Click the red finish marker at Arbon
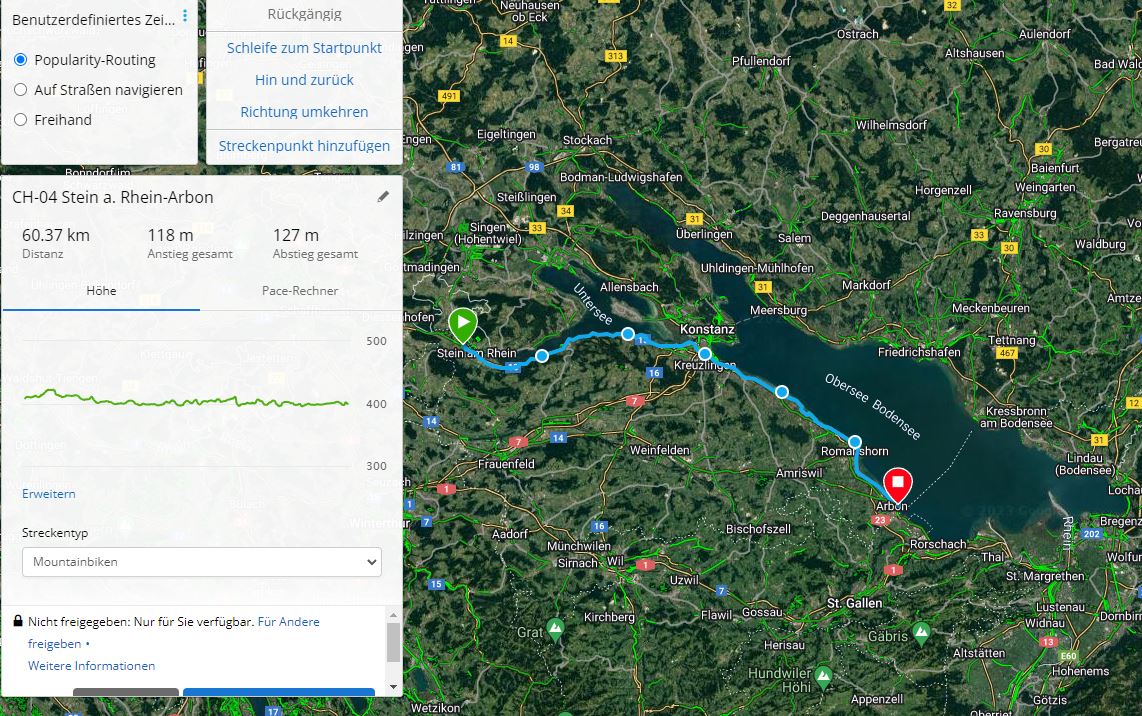 897,485
